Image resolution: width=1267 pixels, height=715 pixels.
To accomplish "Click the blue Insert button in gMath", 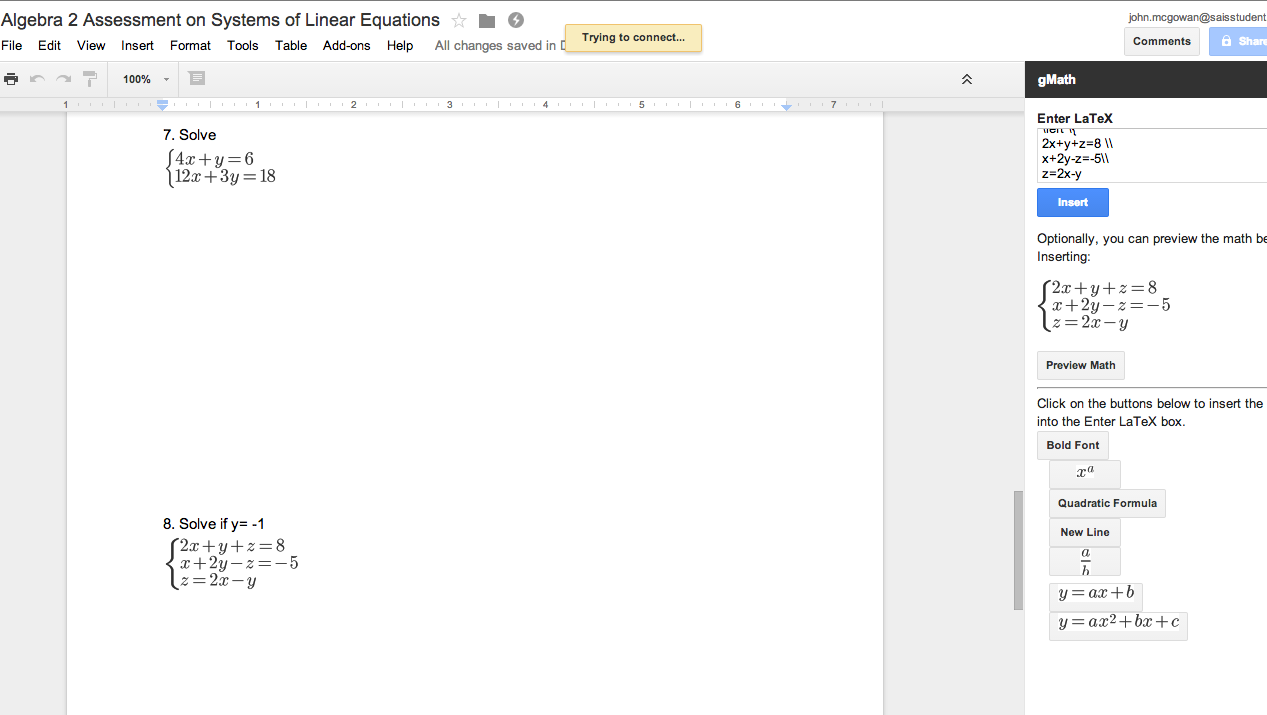I will coord(1073,202).
